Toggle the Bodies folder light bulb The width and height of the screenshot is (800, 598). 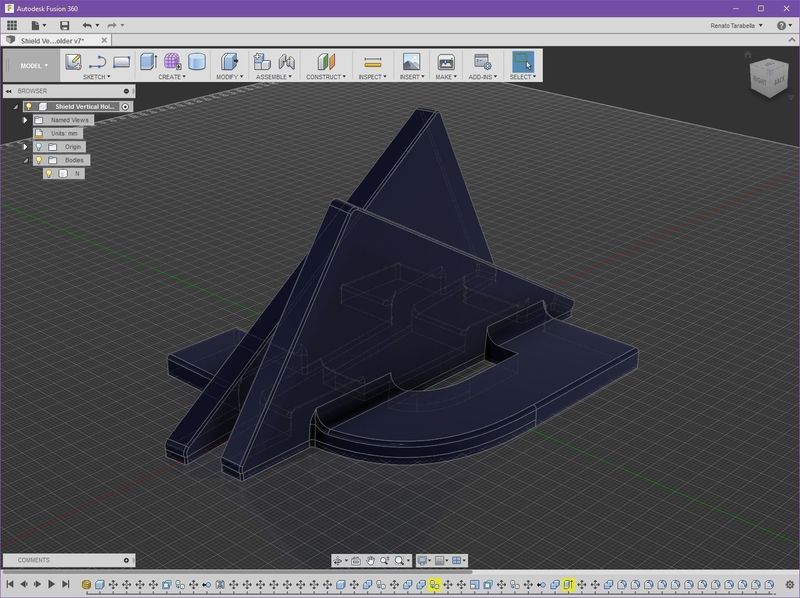tap(39, 160)
